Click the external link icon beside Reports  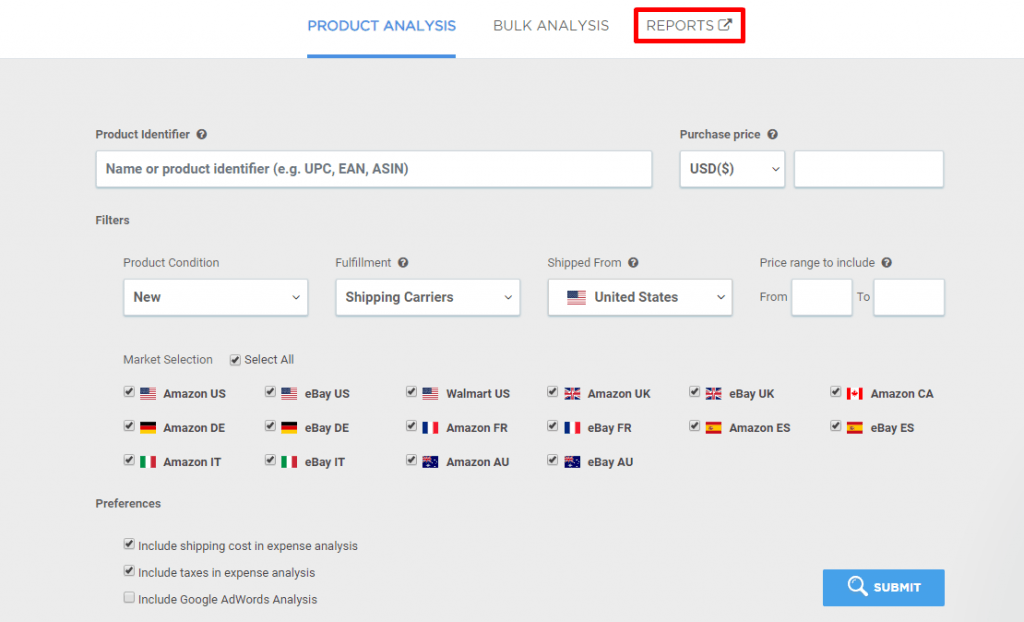click(x=725, y=25)
